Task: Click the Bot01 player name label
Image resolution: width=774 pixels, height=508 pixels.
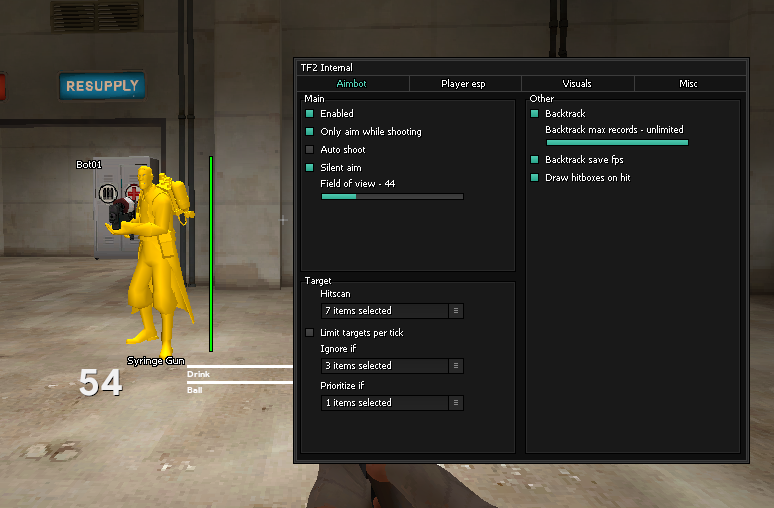Action: 89,164
